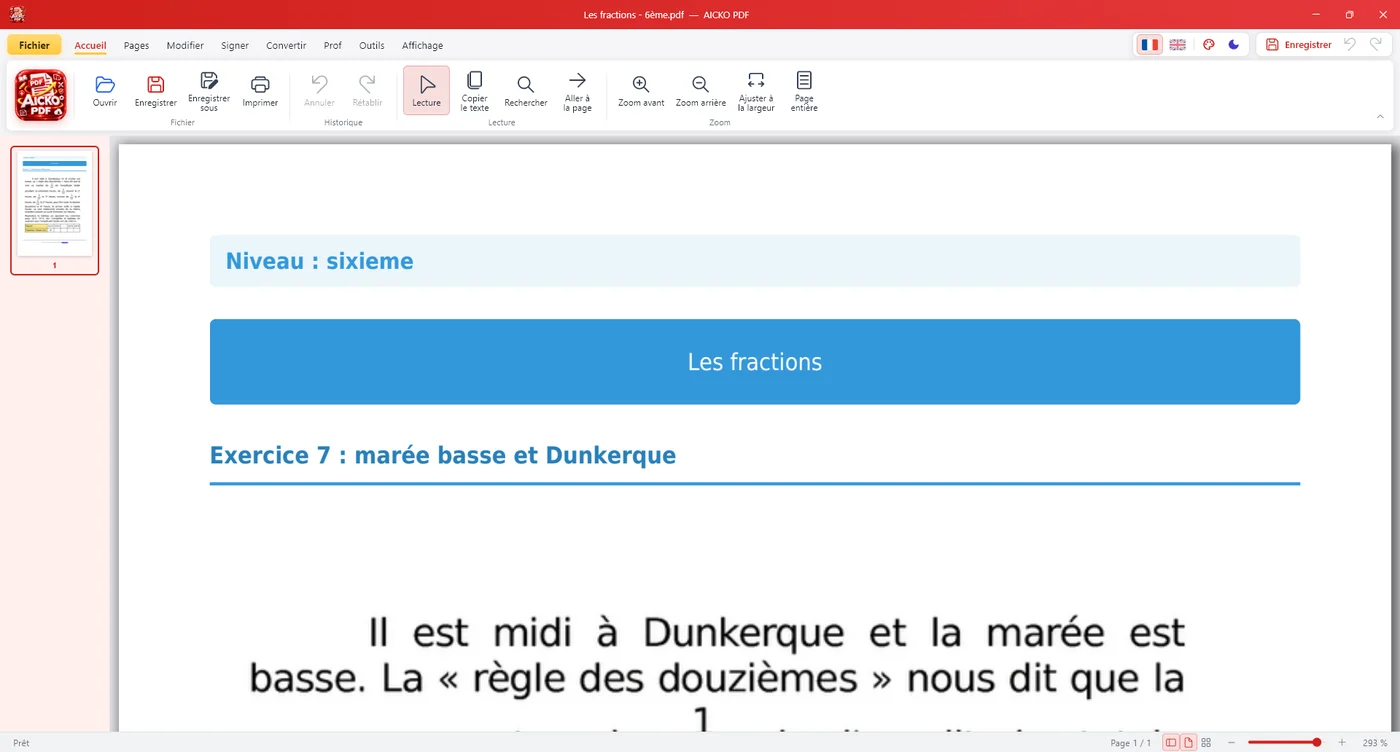1400x752 pixels.
Task: Click the plus zoom button in status bar
Action: tap(1342, 743)
